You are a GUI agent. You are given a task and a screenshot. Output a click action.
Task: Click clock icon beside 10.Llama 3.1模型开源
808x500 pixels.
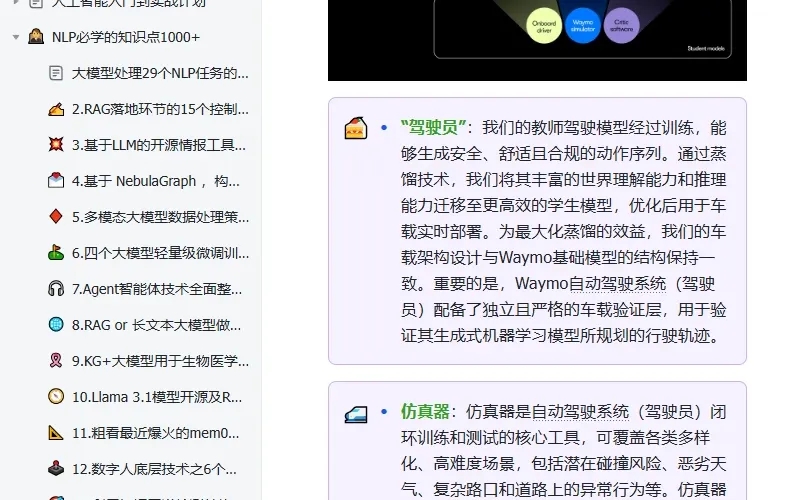click(56, 396)
